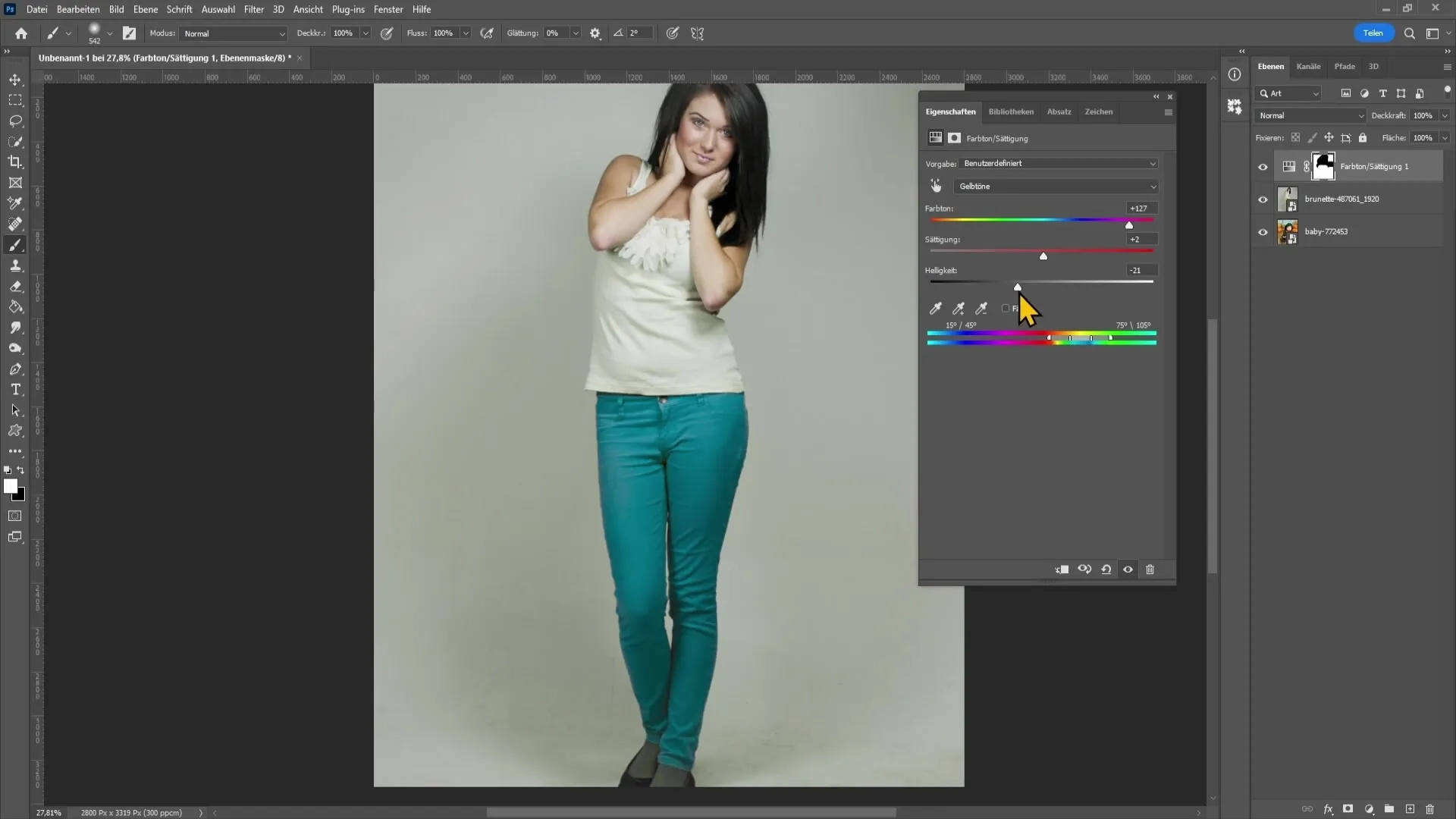Hide the Farbton/Sättigung 1 layer
Screen dimensions: 1456x819
pyautogui.click(x=1263, y=167)
